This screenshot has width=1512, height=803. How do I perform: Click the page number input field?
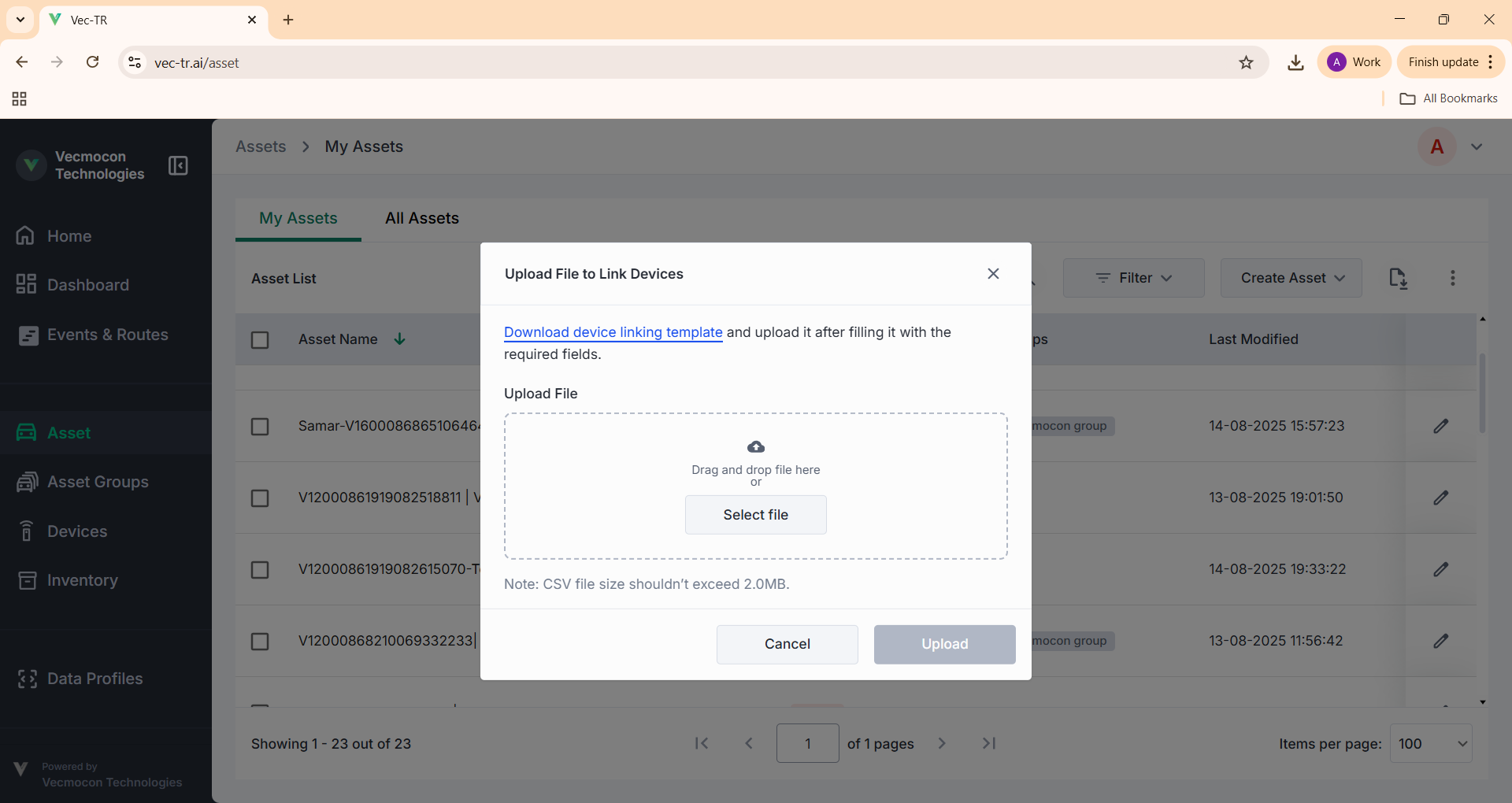coord(807,743)
